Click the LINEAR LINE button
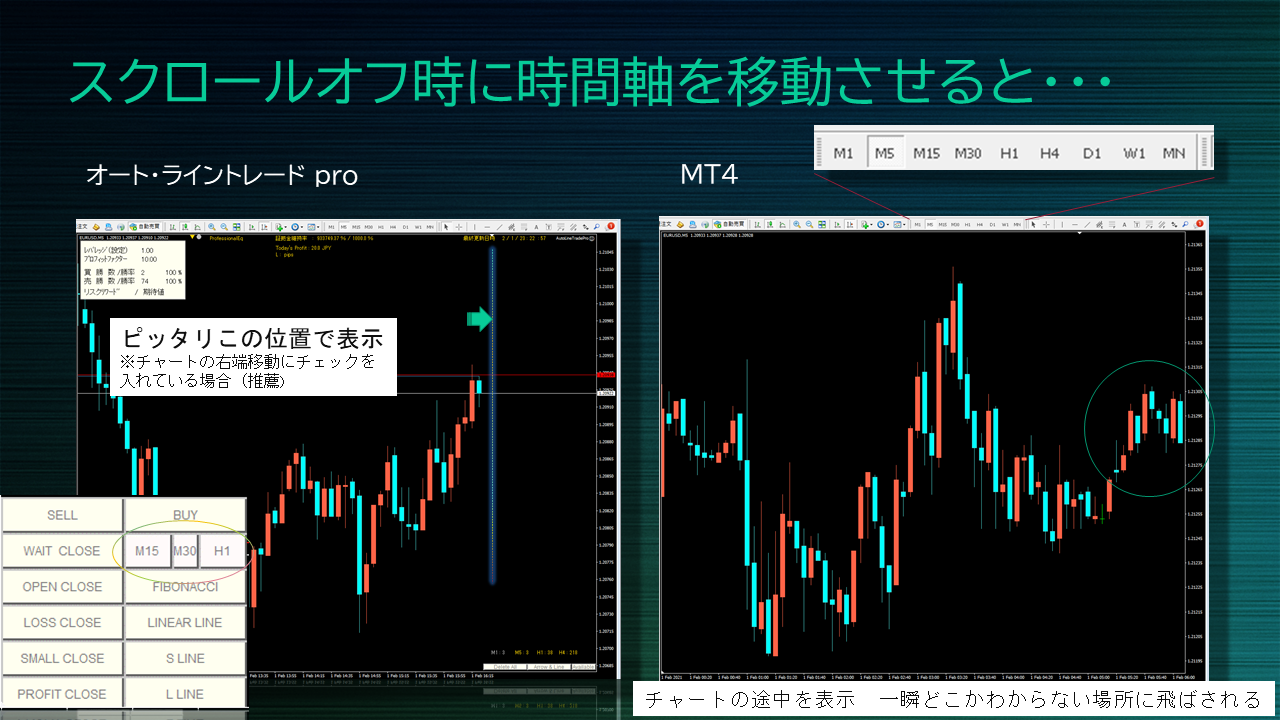 click(185, 623)
